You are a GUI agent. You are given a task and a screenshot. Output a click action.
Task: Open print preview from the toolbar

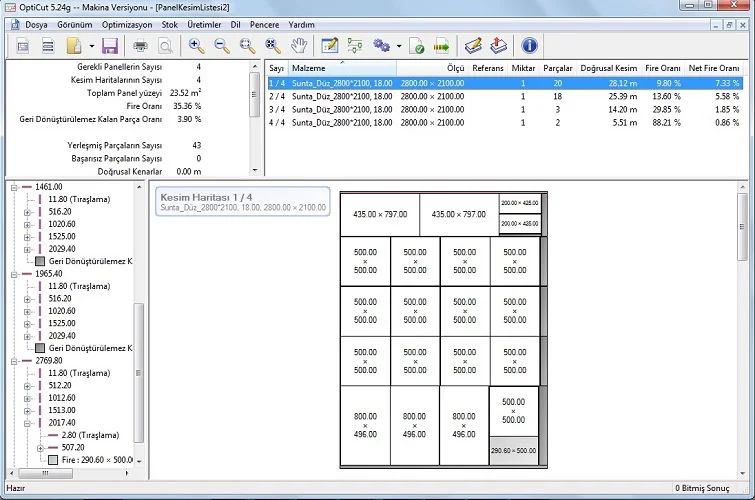[165, 46]
